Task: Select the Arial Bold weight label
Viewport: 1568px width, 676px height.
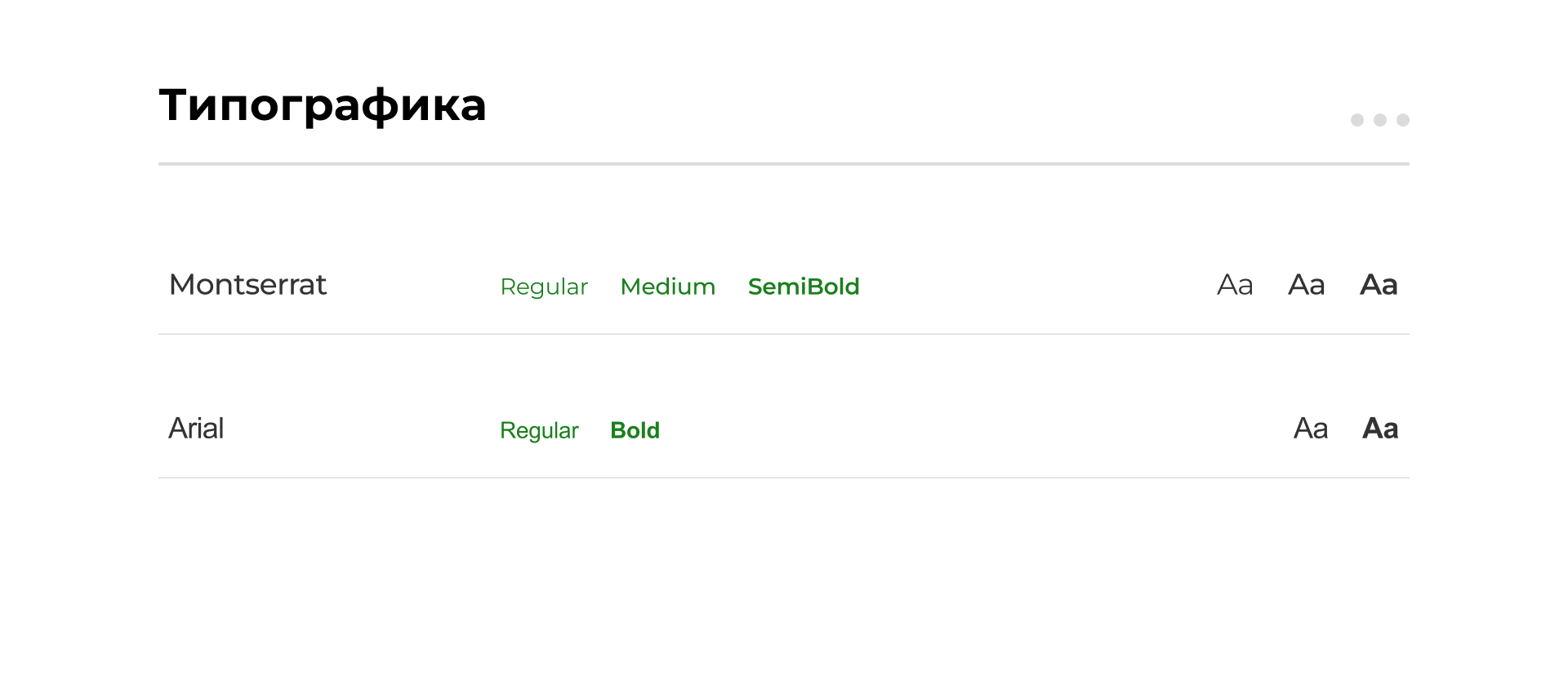Action: (x=635, y=430)
